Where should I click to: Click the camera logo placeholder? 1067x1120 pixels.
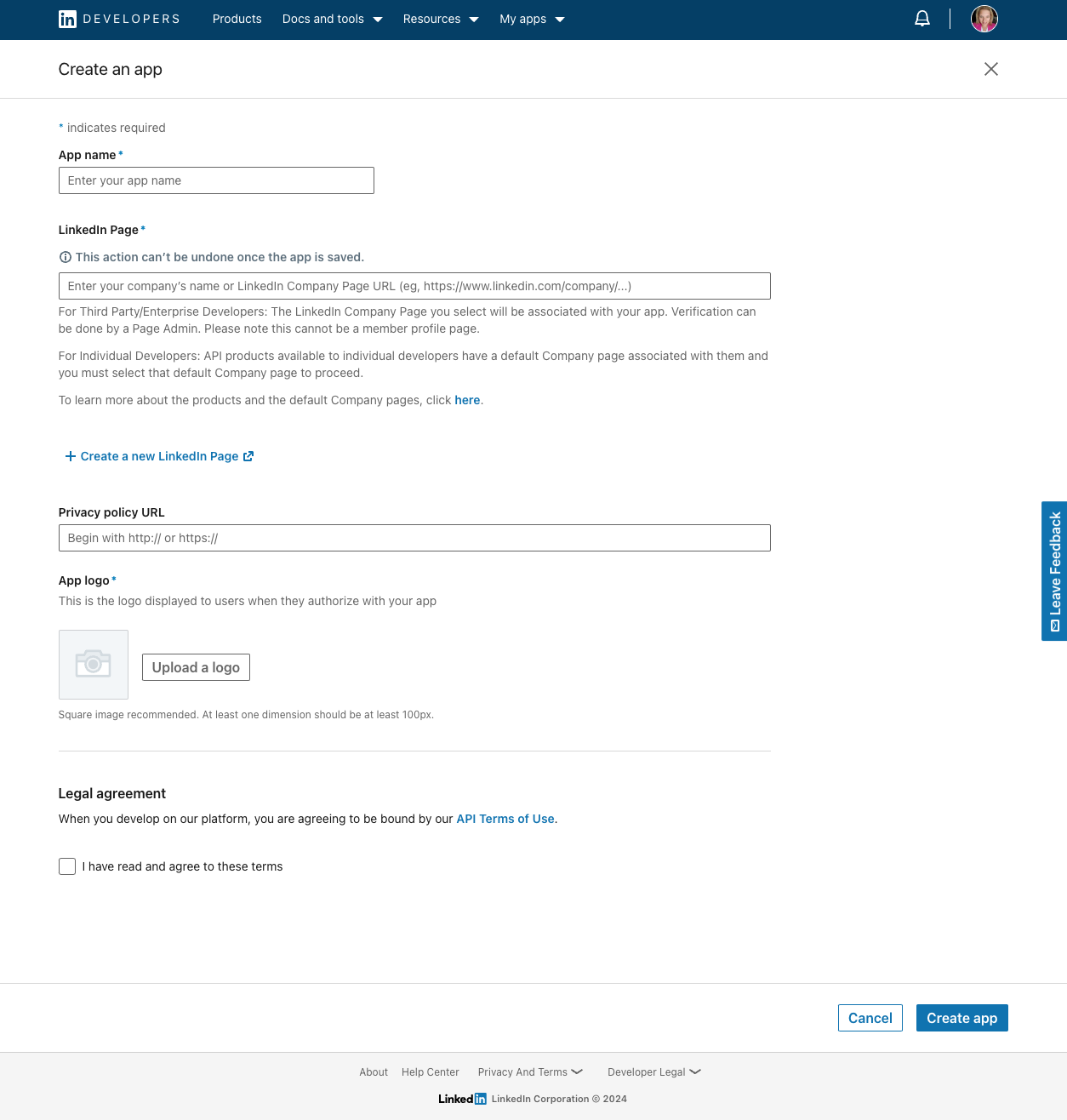[x=94, y=665]
